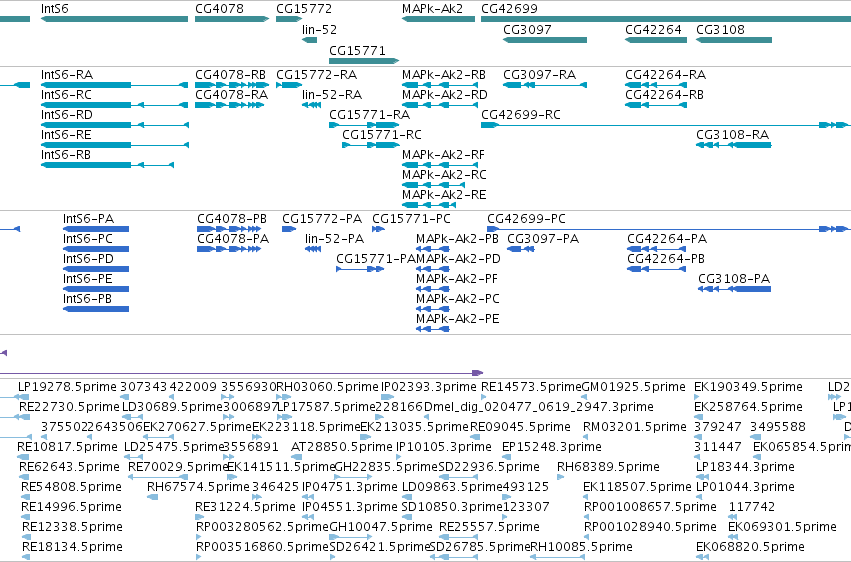The width and height of the screenshot is (851, 562).
Task: Click the CG3108 gene label
Action: 720,29
